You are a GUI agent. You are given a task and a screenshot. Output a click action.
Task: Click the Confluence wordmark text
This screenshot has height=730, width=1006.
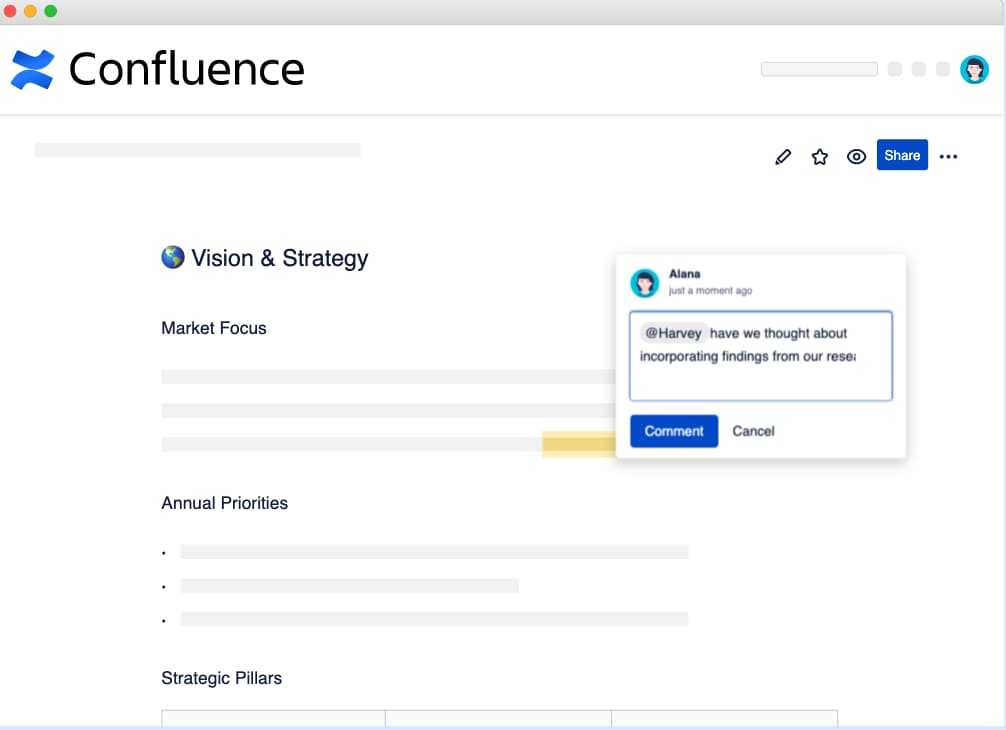(187, 69)
